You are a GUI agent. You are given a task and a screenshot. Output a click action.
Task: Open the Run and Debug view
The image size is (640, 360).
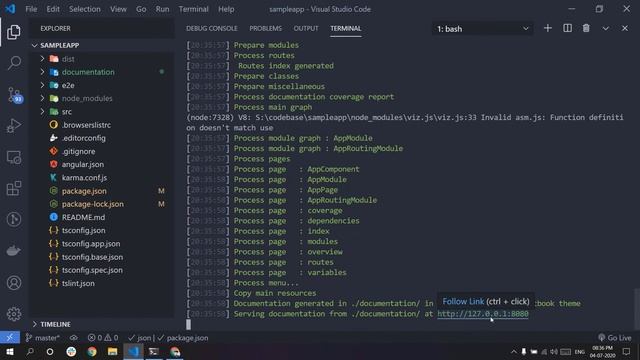pyautogui.click(x=14, y=126)
